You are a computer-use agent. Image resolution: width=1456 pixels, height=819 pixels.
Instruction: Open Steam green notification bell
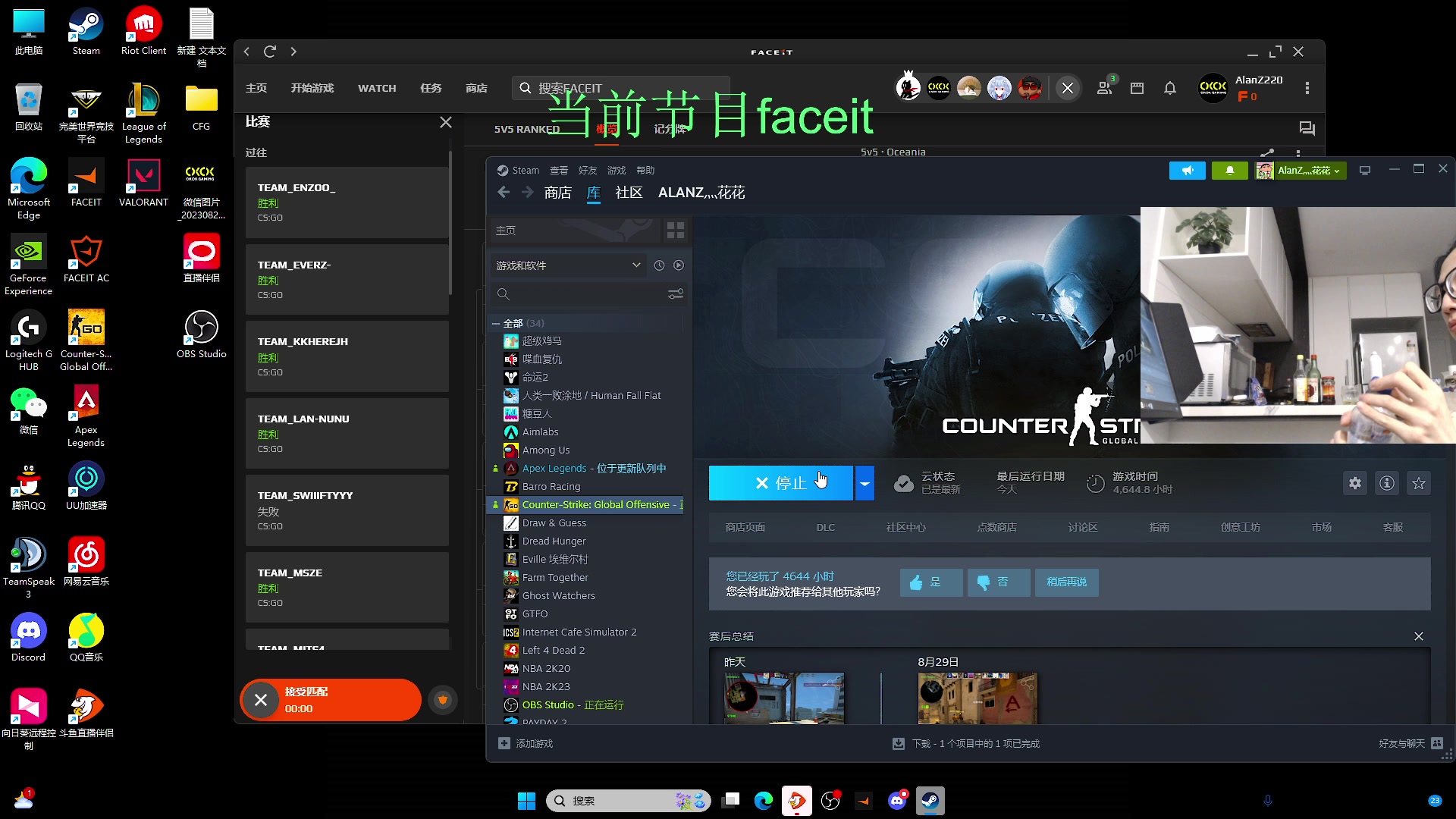coord(1230,171)
